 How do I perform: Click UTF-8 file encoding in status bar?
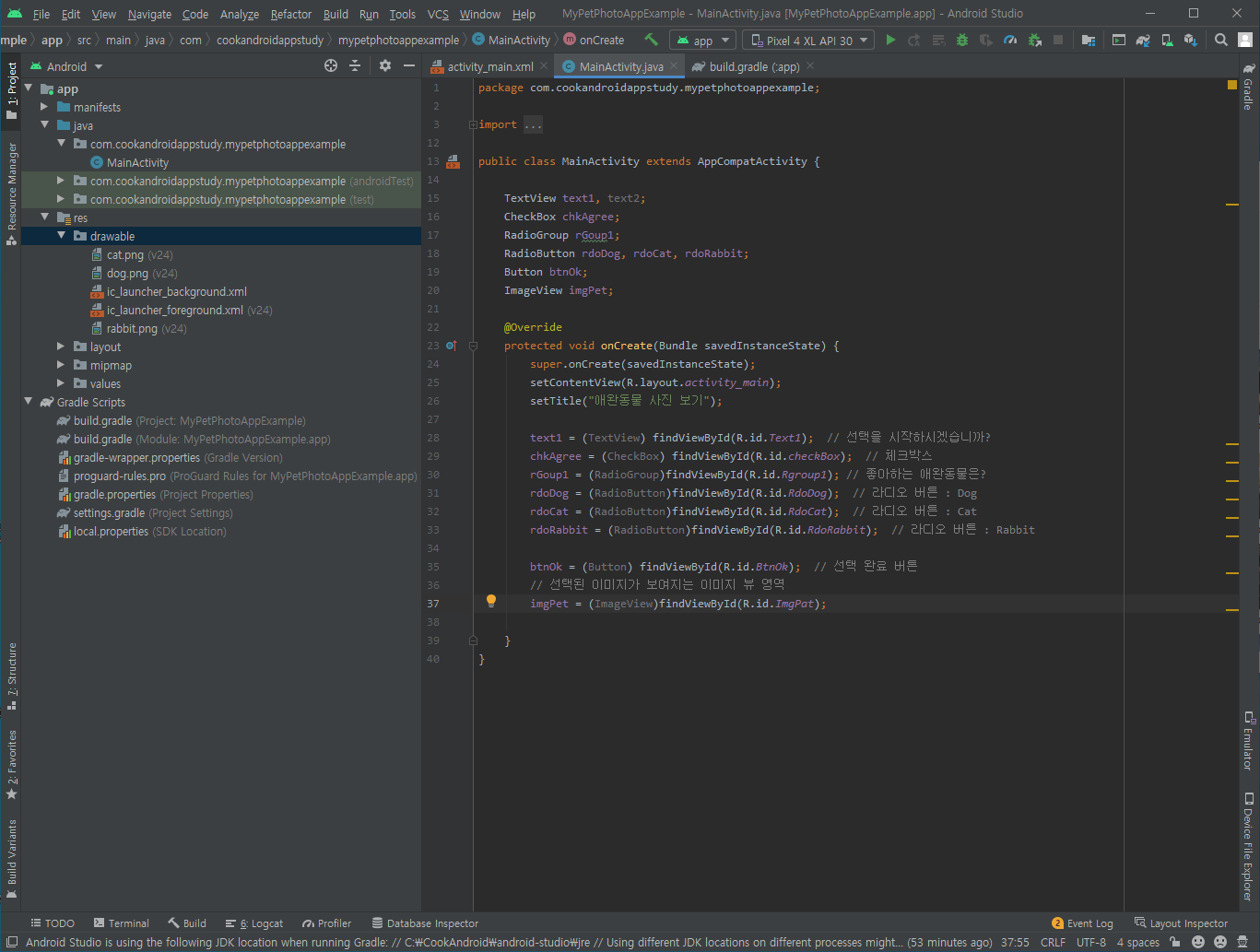(1091, 942)
